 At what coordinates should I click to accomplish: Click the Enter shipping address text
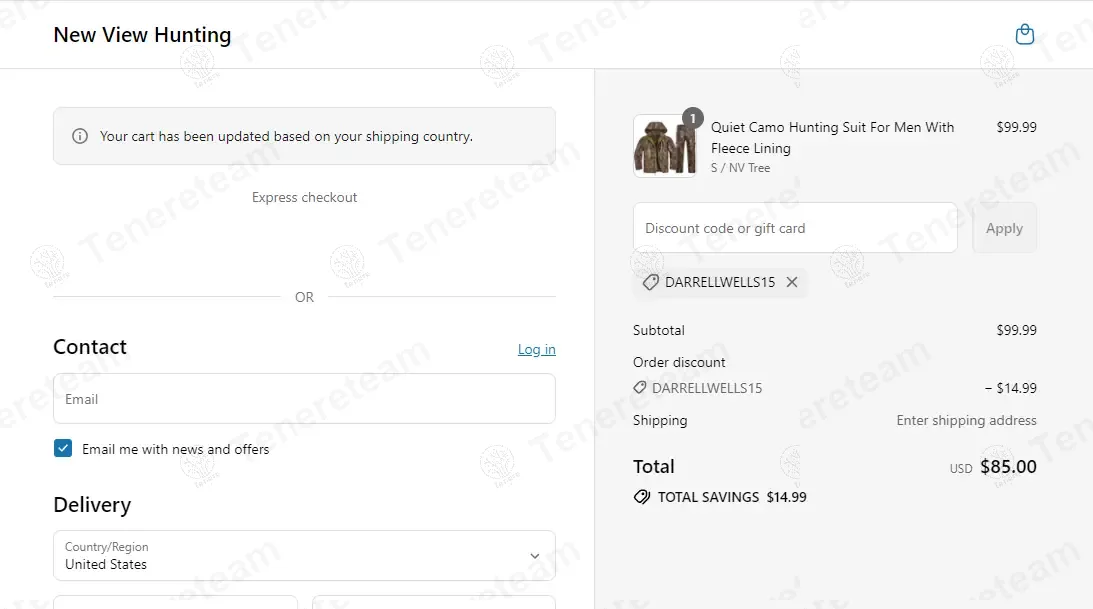click(966, 420)
